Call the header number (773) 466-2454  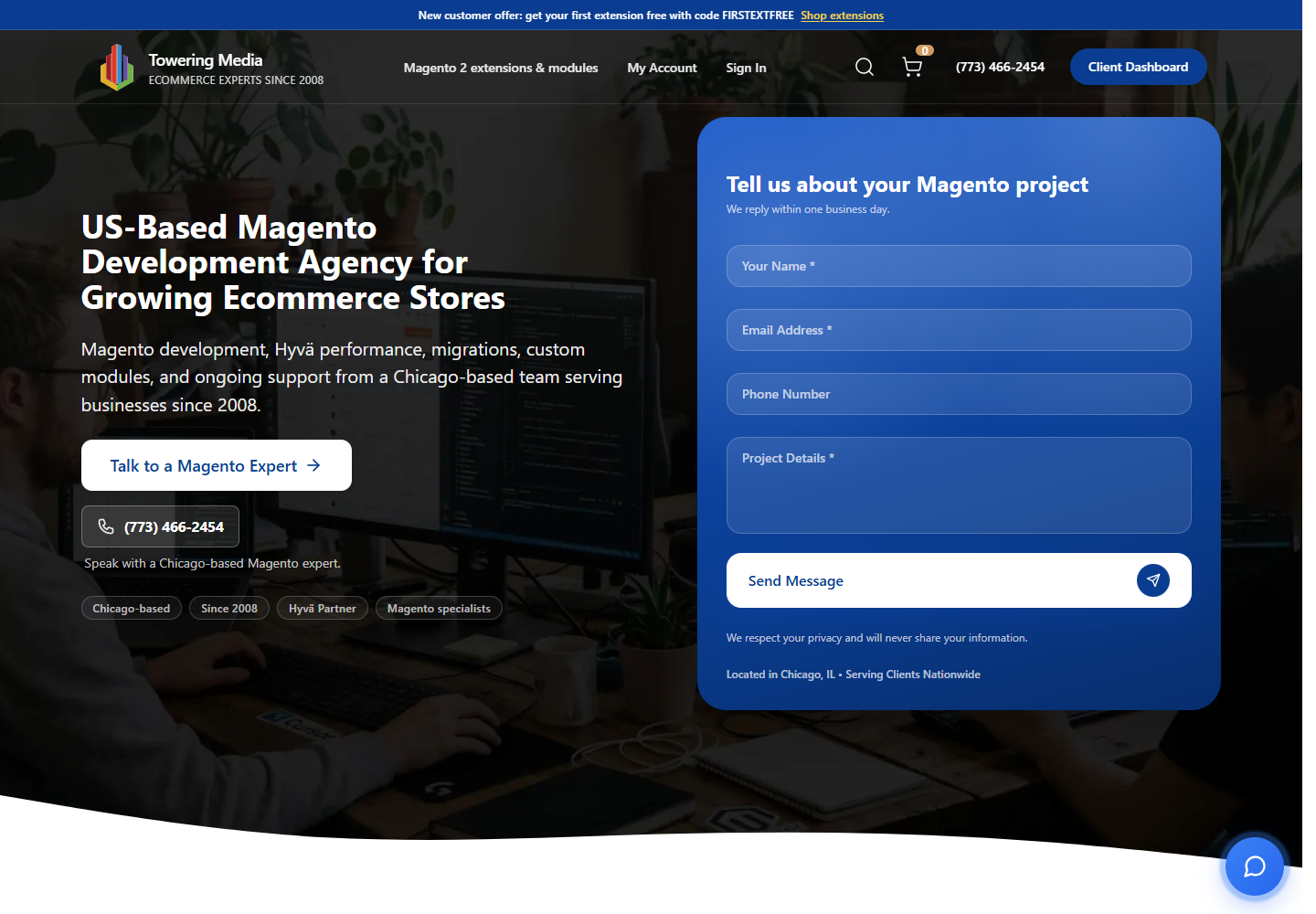tap(1000, 67)
